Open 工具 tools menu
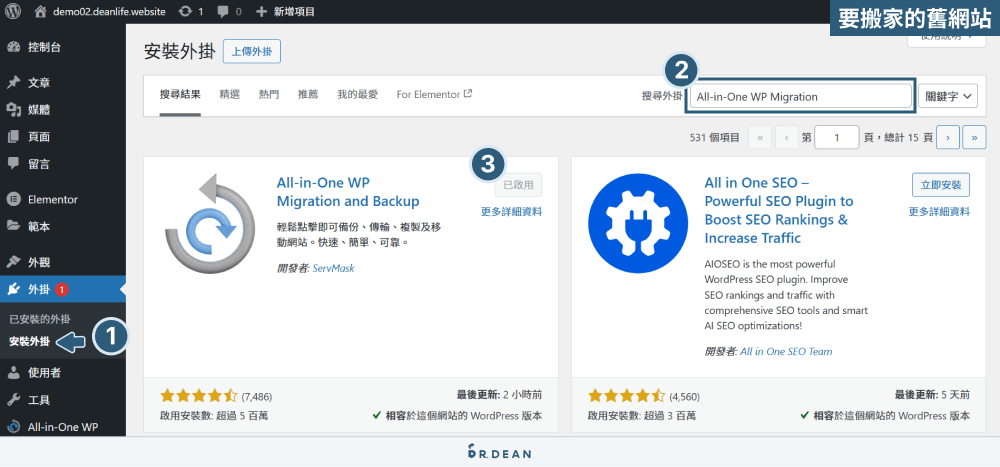The width and height of the screenshot is (1000, 467). click(x=62, y=400)
